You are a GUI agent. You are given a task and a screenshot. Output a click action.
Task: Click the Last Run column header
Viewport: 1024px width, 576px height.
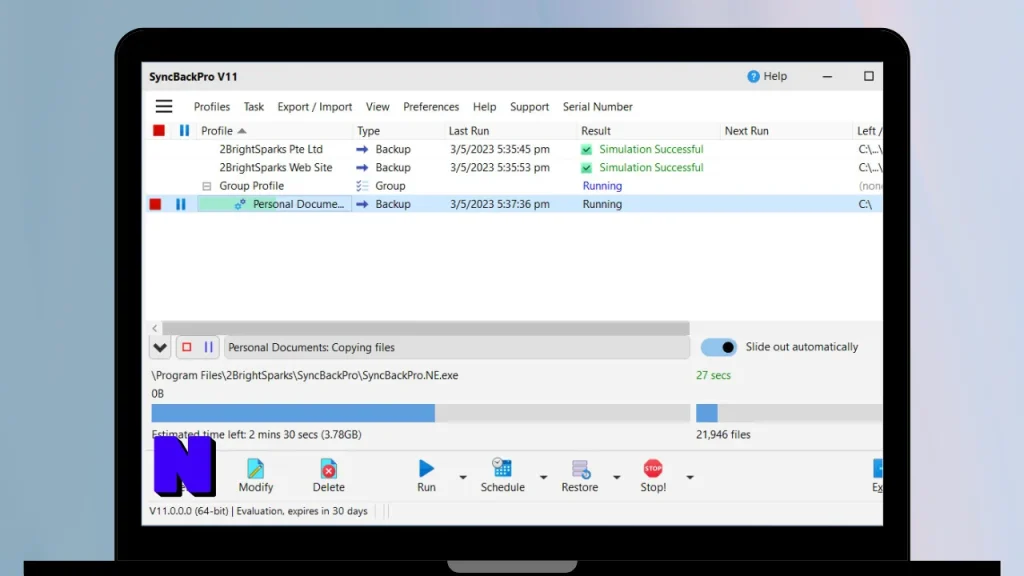click(511, 131)
